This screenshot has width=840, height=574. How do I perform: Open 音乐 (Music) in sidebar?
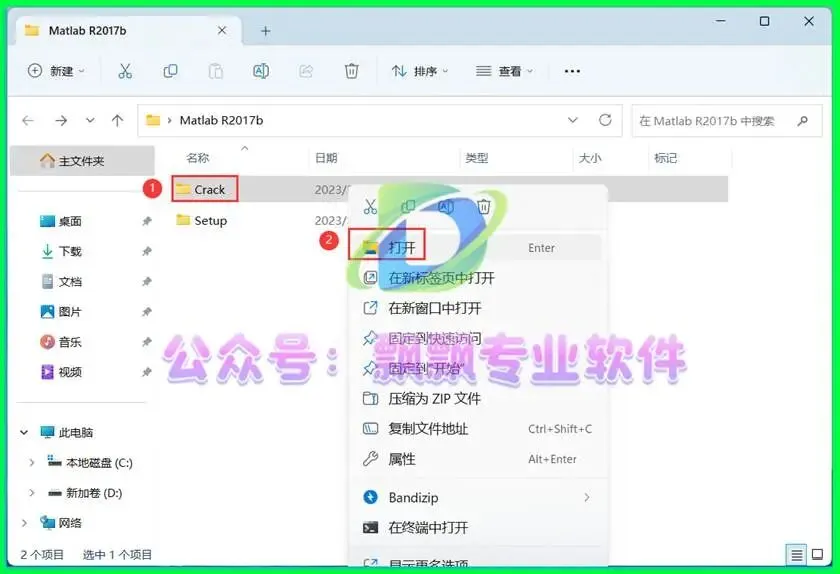(x=70, y=341)
